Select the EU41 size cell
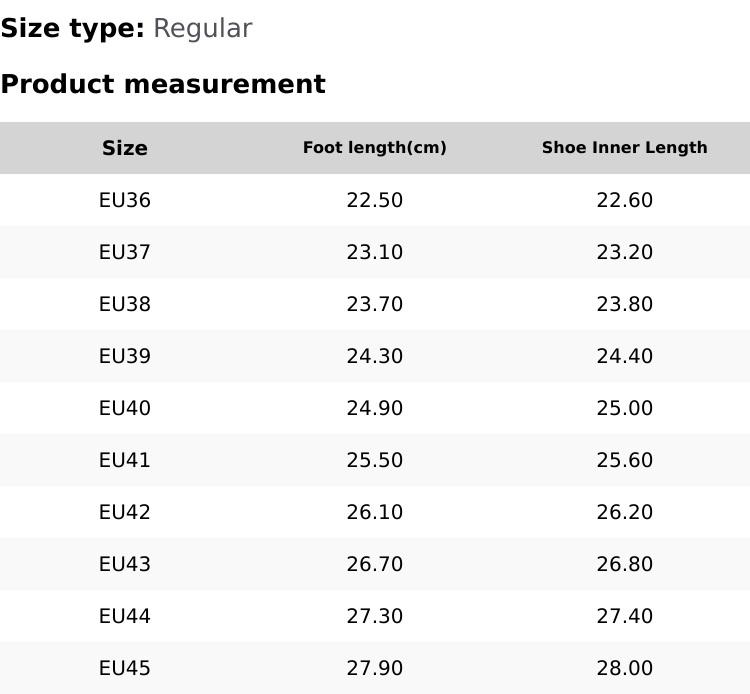 (125, 460)
